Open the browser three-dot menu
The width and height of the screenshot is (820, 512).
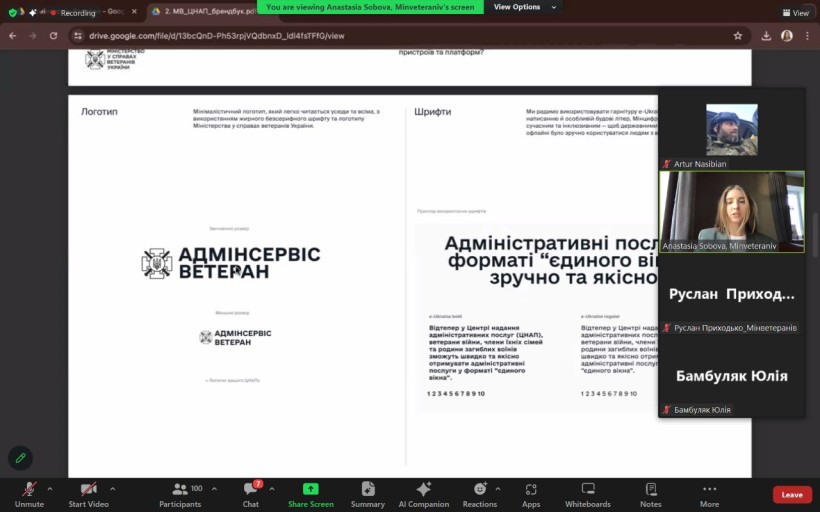tap(807, 36)
